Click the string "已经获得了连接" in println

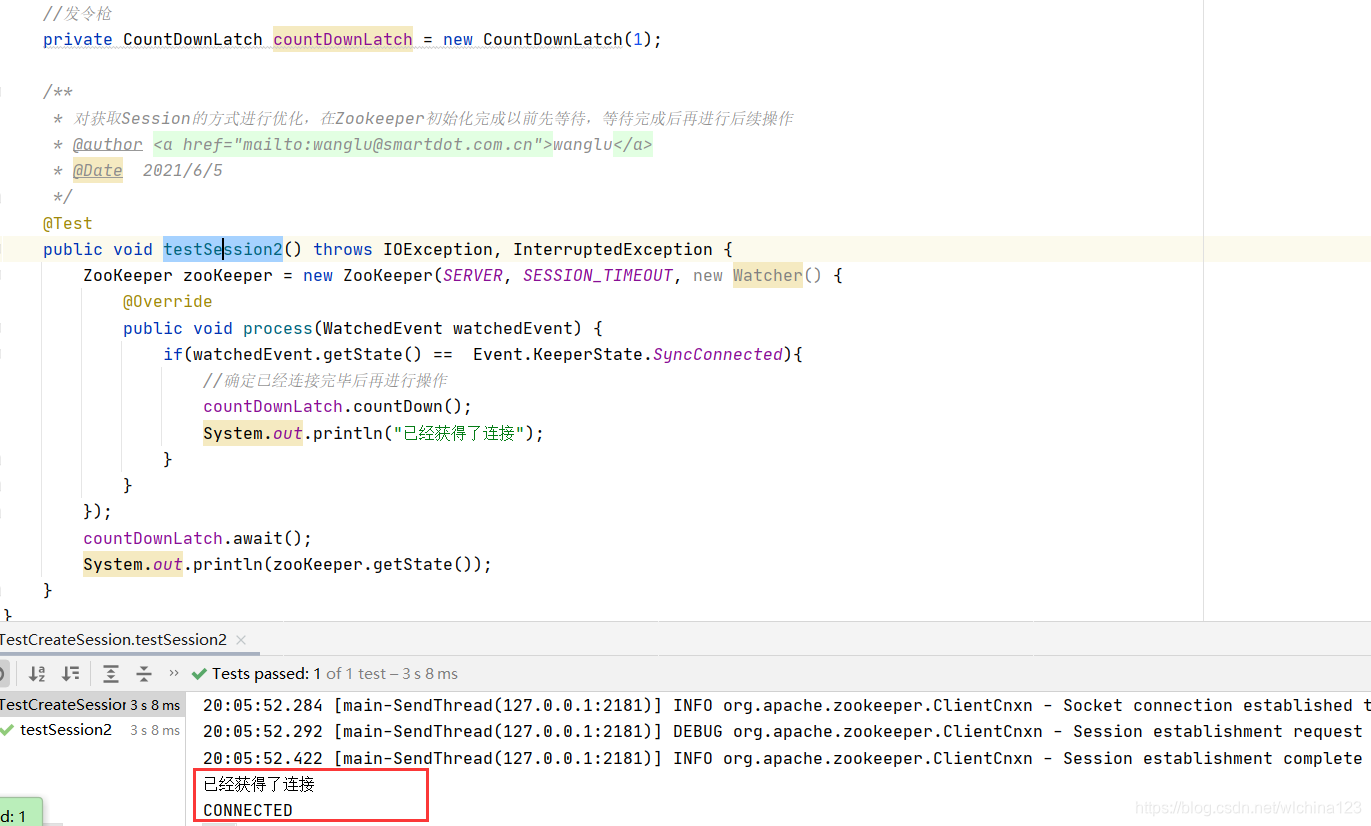pyautogui.click(x=458, y=433)
